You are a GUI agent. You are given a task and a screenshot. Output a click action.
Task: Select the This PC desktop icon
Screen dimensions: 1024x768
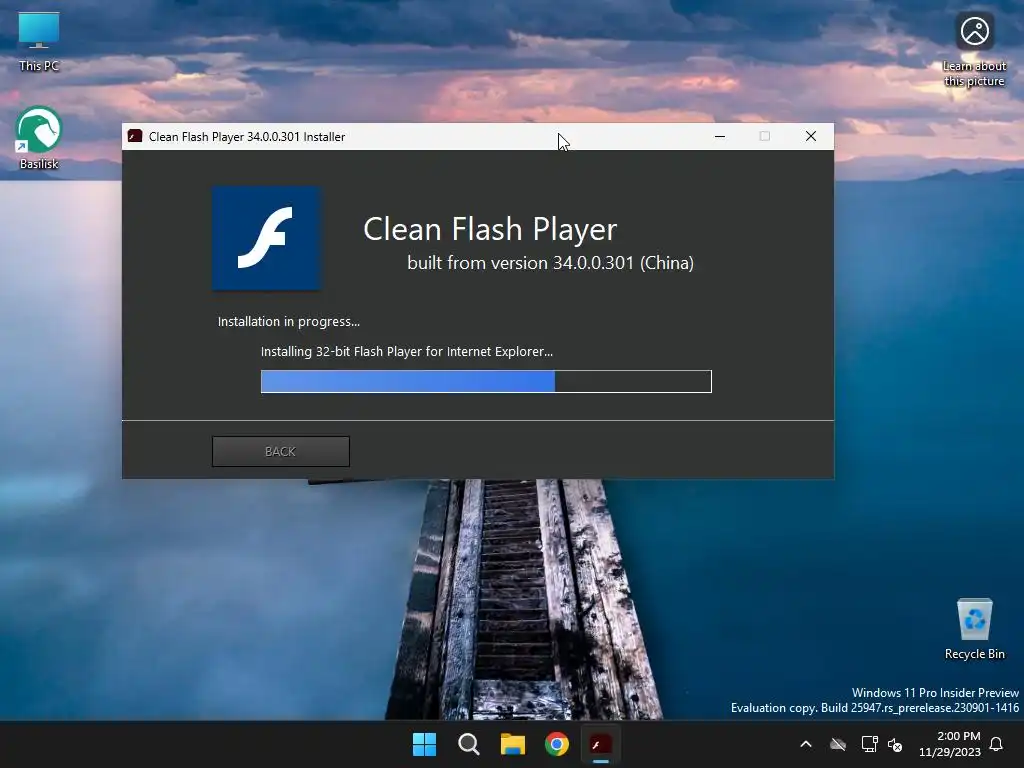pyautogui.click(x=39, y=41)
